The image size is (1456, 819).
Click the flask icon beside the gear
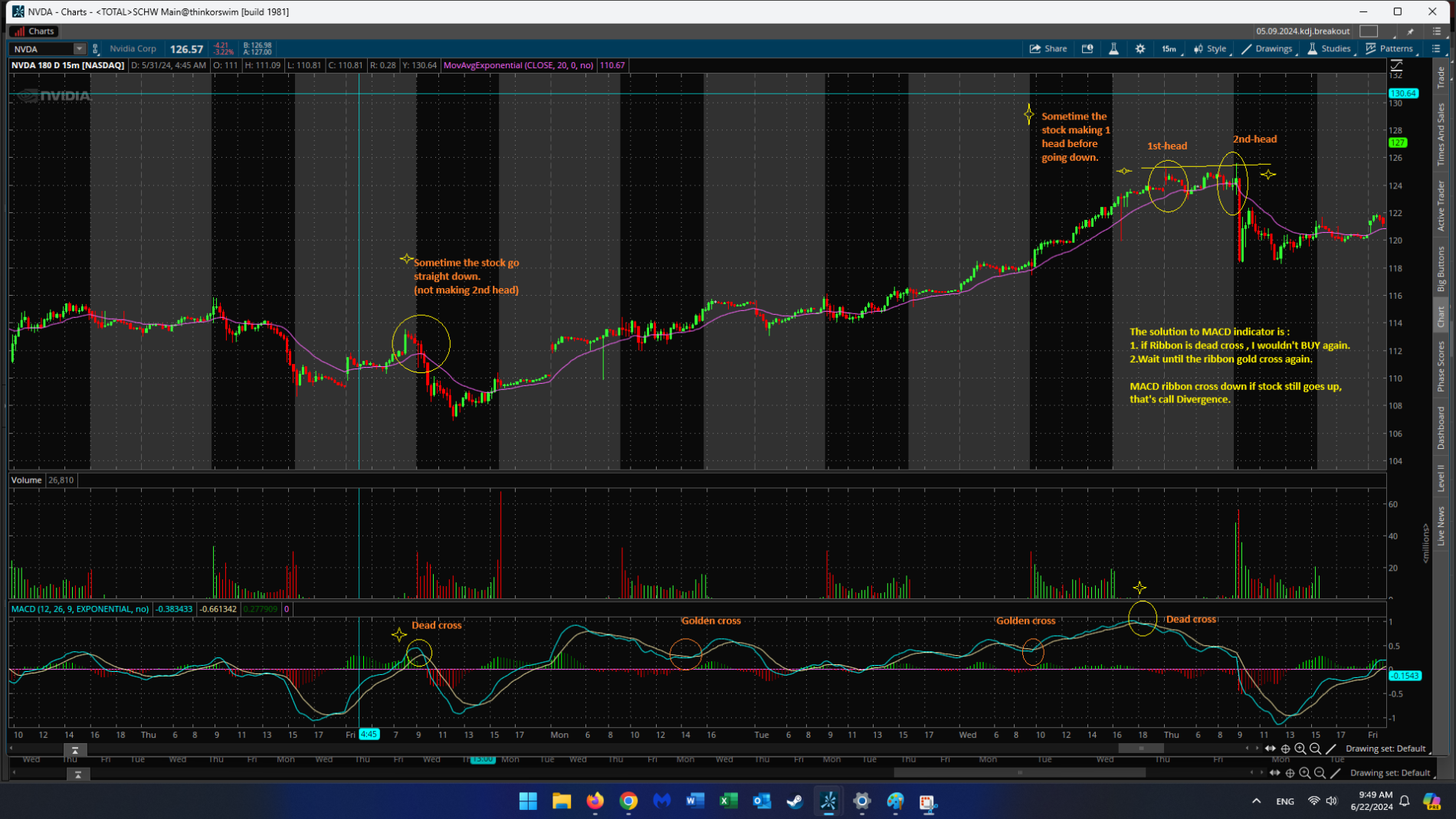pyautogui.click(x=1113, y=48)
